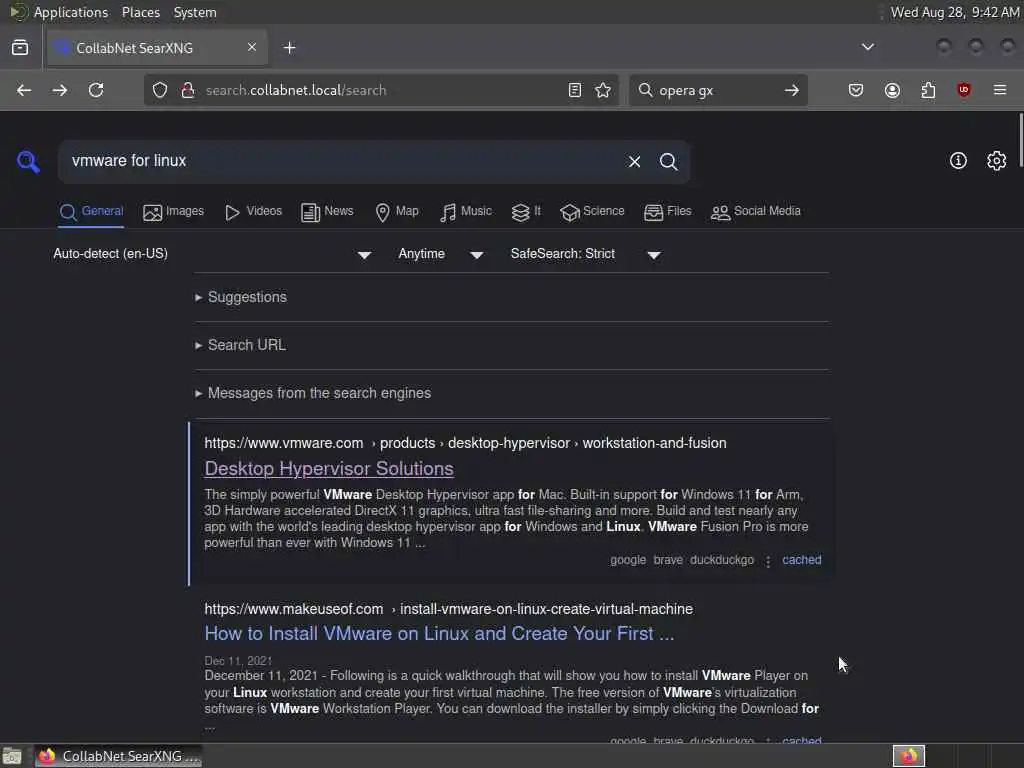Click CollabNet SearXNG taskbar window button

[118, 756]
